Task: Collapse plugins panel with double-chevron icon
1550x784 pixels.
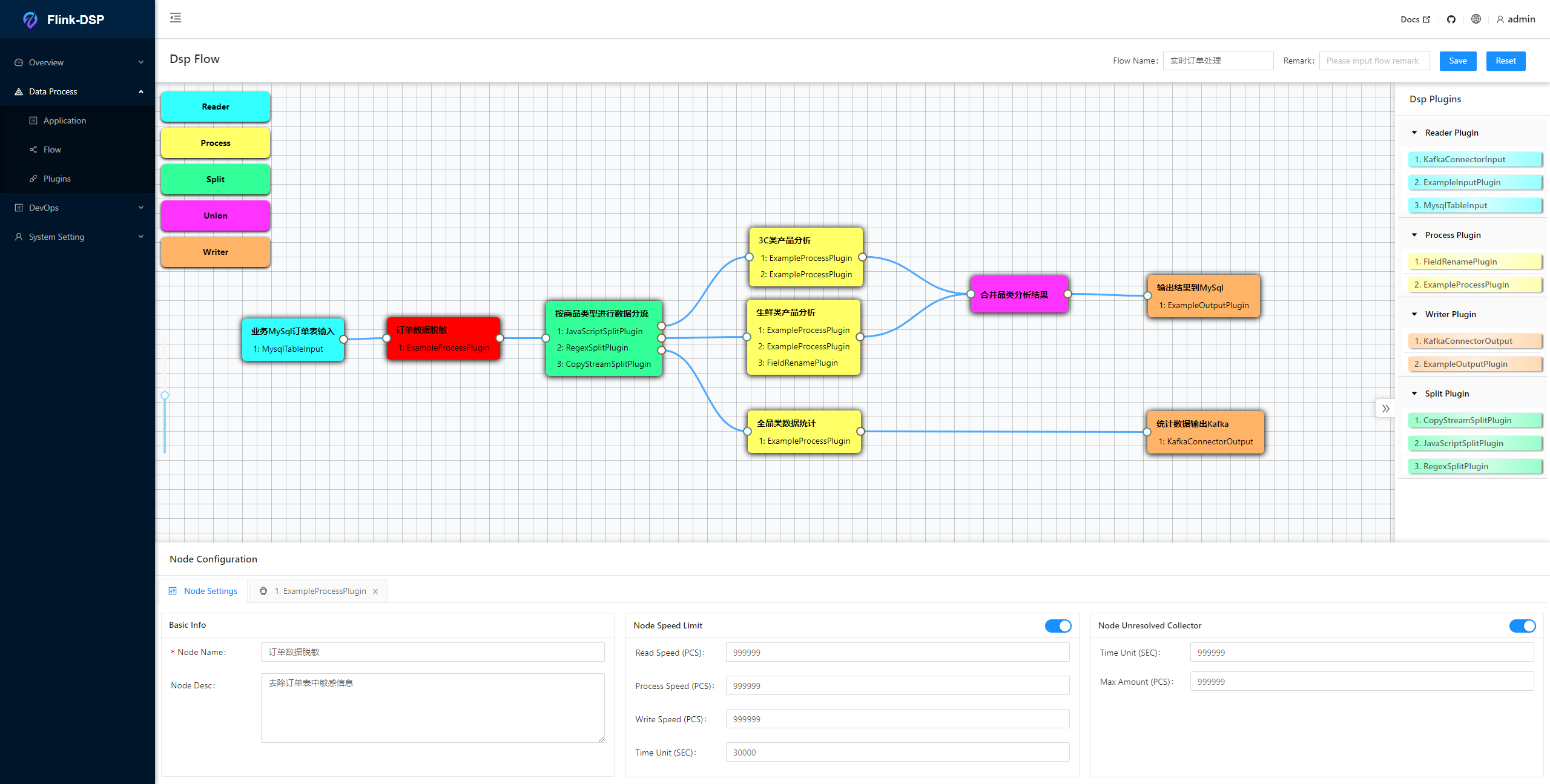Action: 1385,409
